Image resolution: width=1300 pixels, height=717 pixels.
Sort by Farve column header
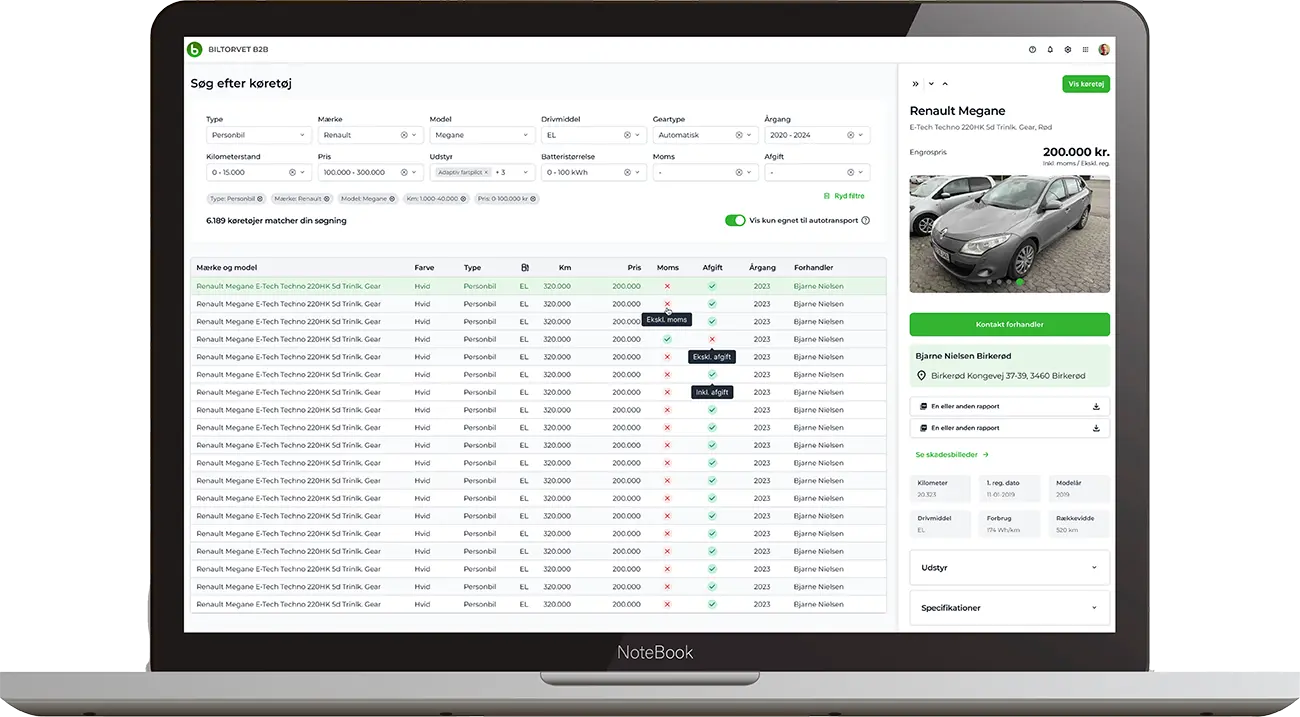tap(424, 268)
